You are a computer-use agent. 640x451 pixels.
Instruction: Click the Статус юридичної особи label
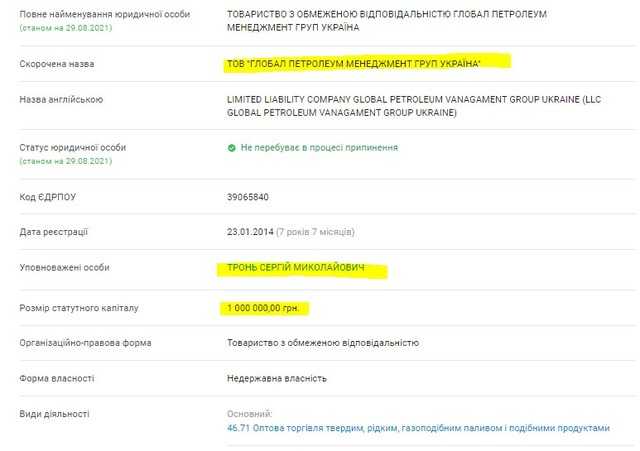pyautogui.click(x=73, y=147)
